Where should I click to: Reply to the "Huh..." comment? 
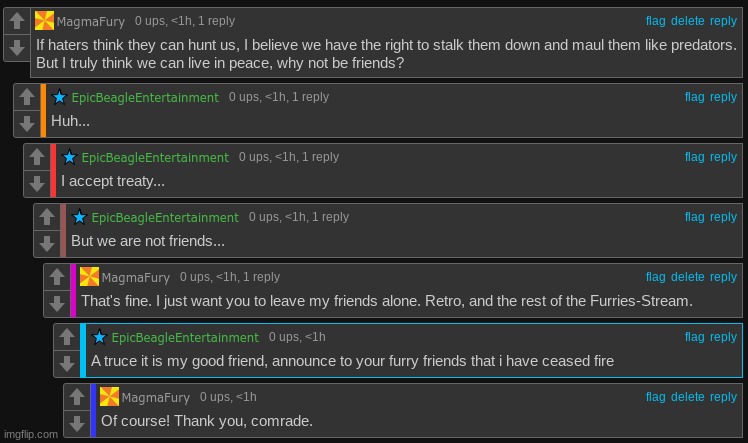(723, 97)
